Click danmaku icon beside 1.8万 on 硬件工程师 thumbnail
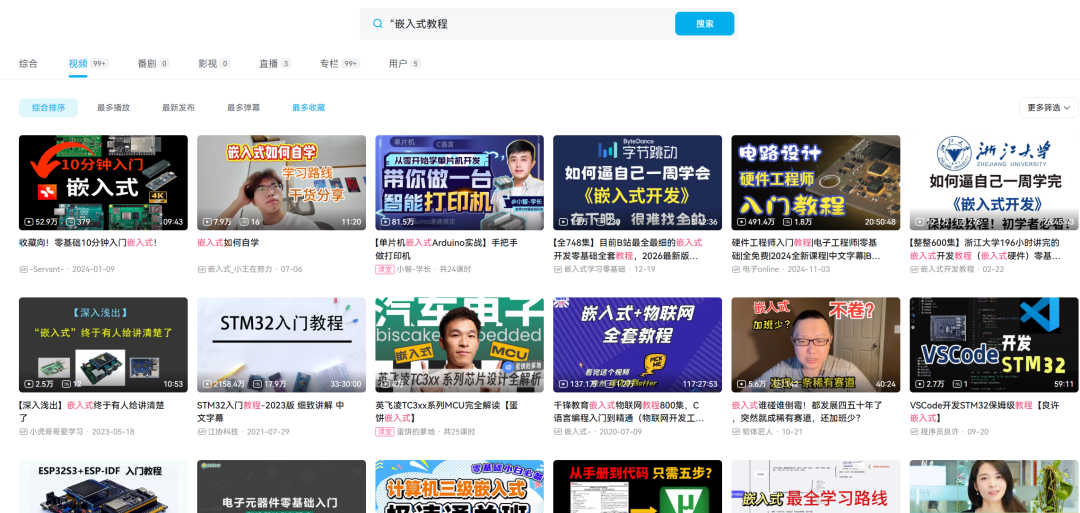Viewport: 1080px width, 513px height. tap(787, 222)
